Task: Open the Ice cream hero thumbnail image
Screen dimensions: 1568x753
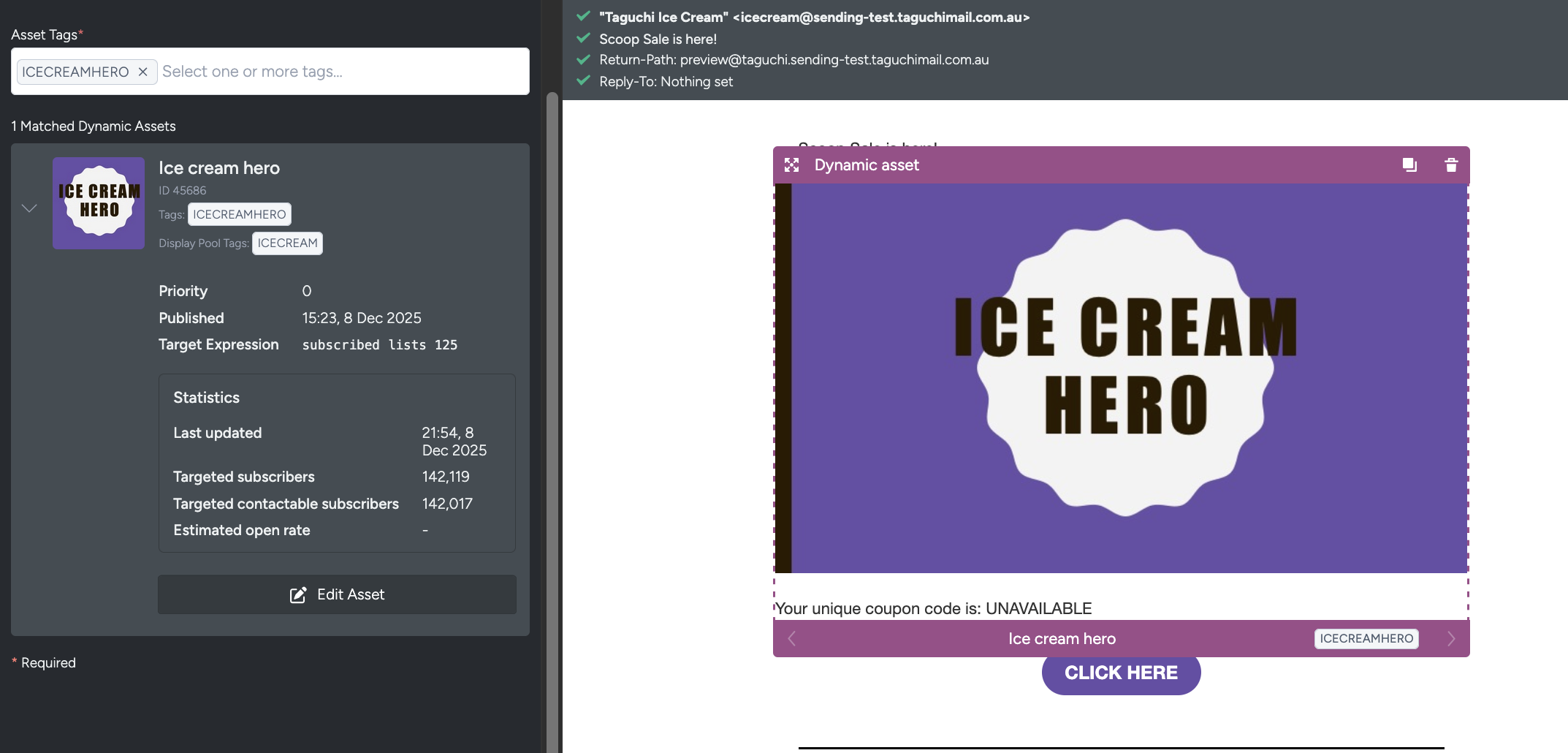Action: [x=98, y=204]
